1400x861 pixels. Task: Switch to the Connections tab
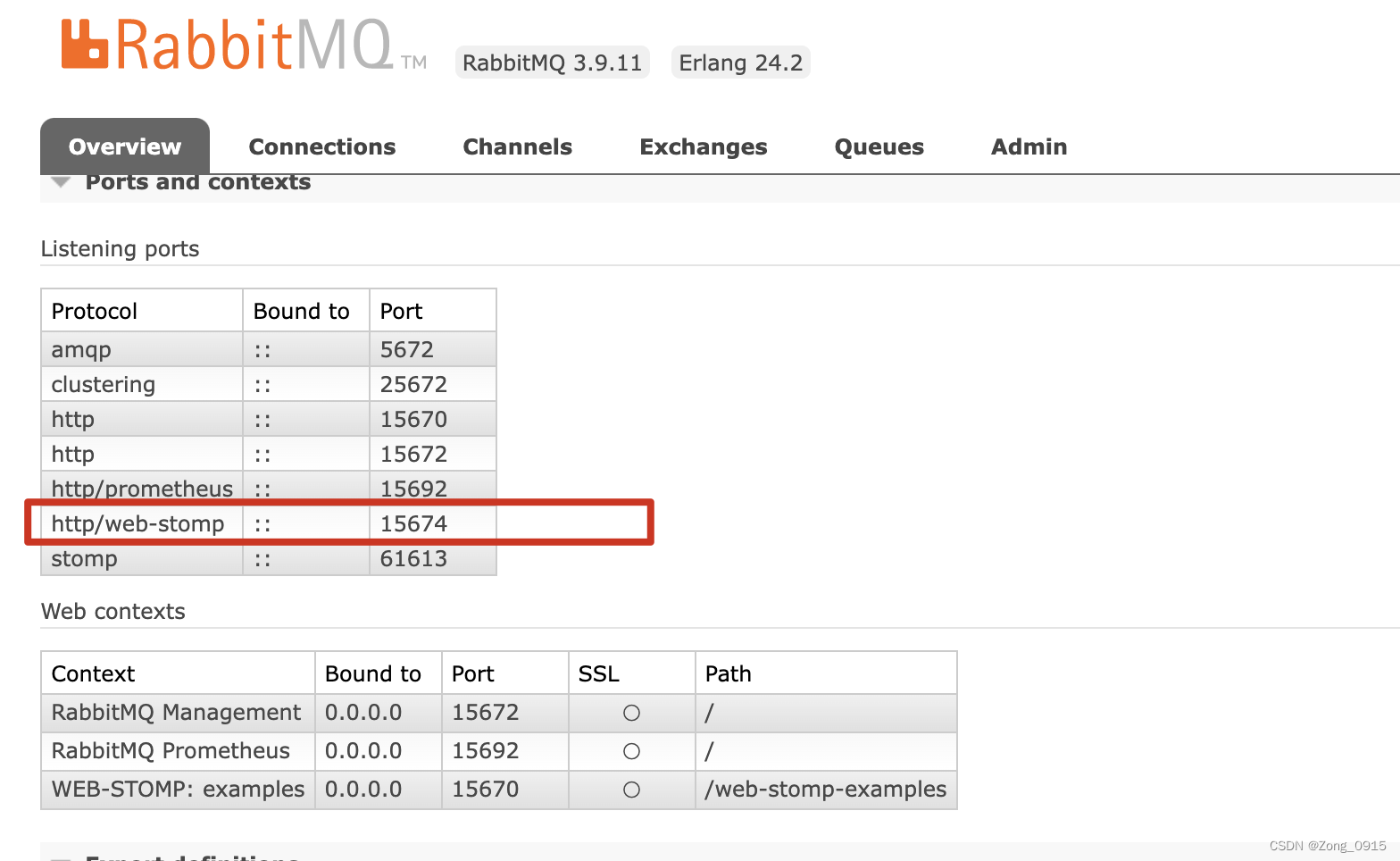pyautogui.click(x=321, y=146)
